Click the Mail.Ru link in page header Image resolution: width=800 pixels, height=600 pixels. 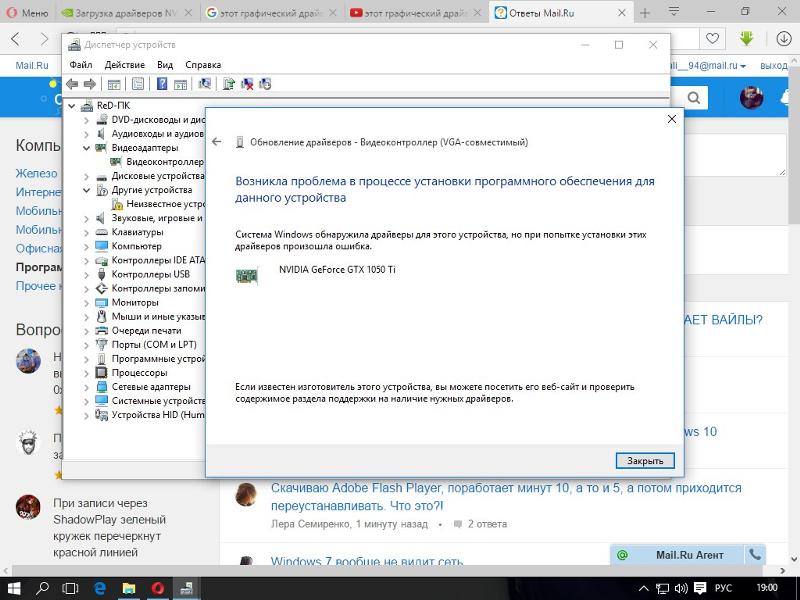(32, 65)
